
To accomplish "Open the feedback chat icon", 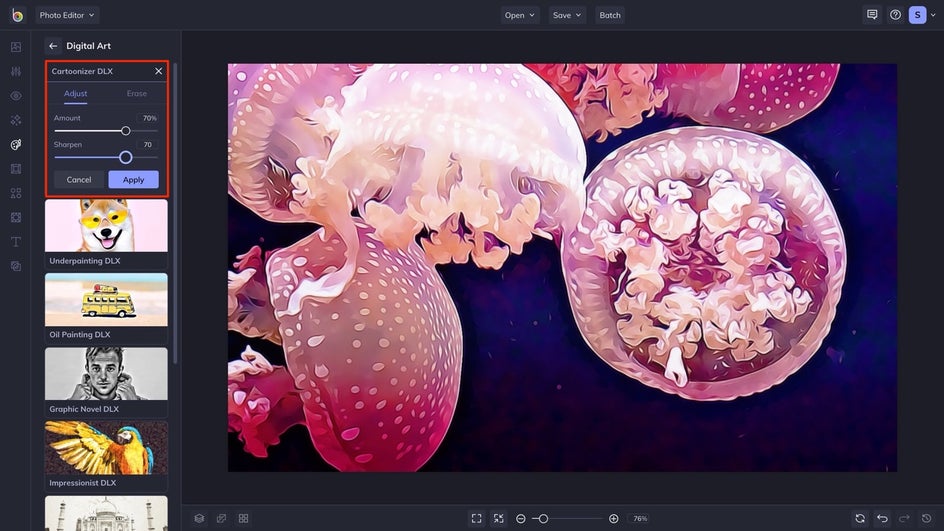I will click(872, 15).
